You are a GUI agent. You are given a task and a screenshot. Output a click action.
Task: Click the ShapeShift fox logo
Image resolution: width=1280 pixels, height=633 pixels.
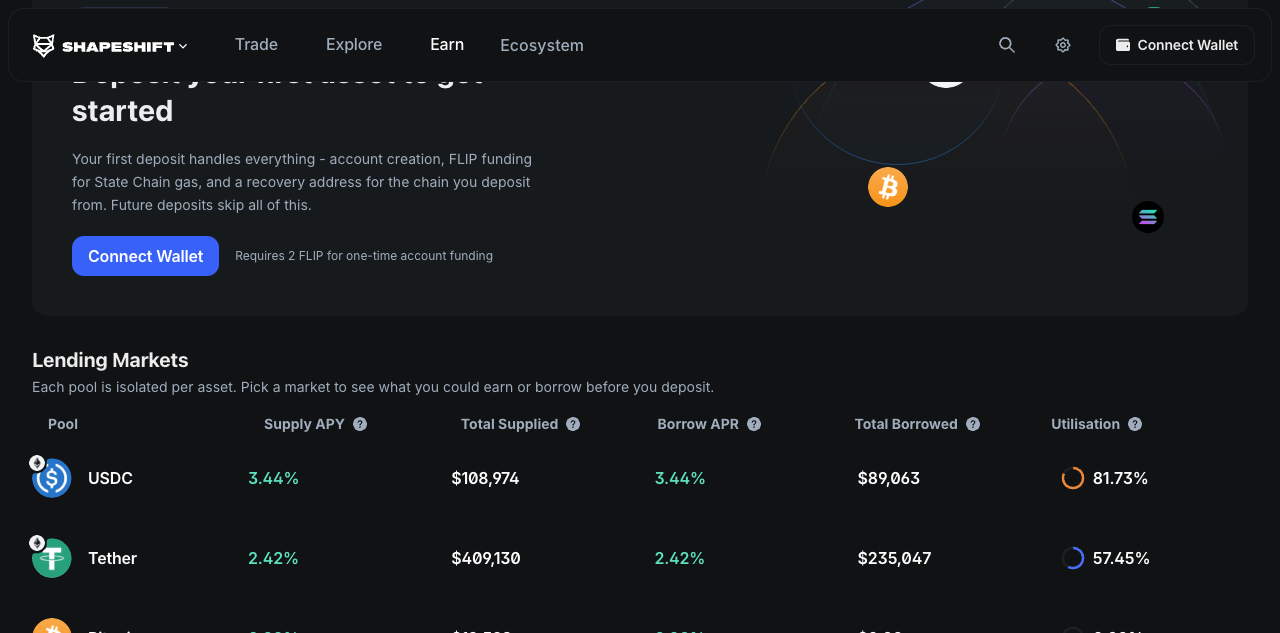coord(44,45)
